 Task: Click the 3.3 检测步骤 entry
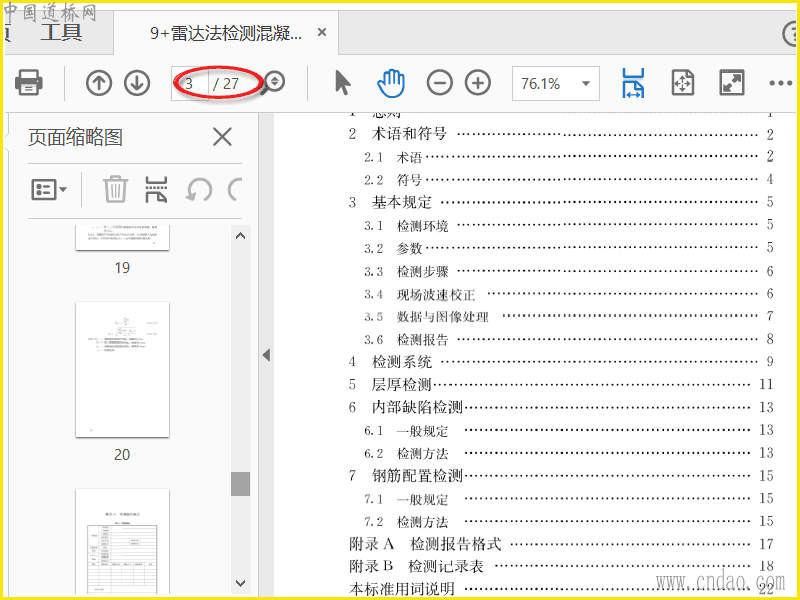click(569, 271)
